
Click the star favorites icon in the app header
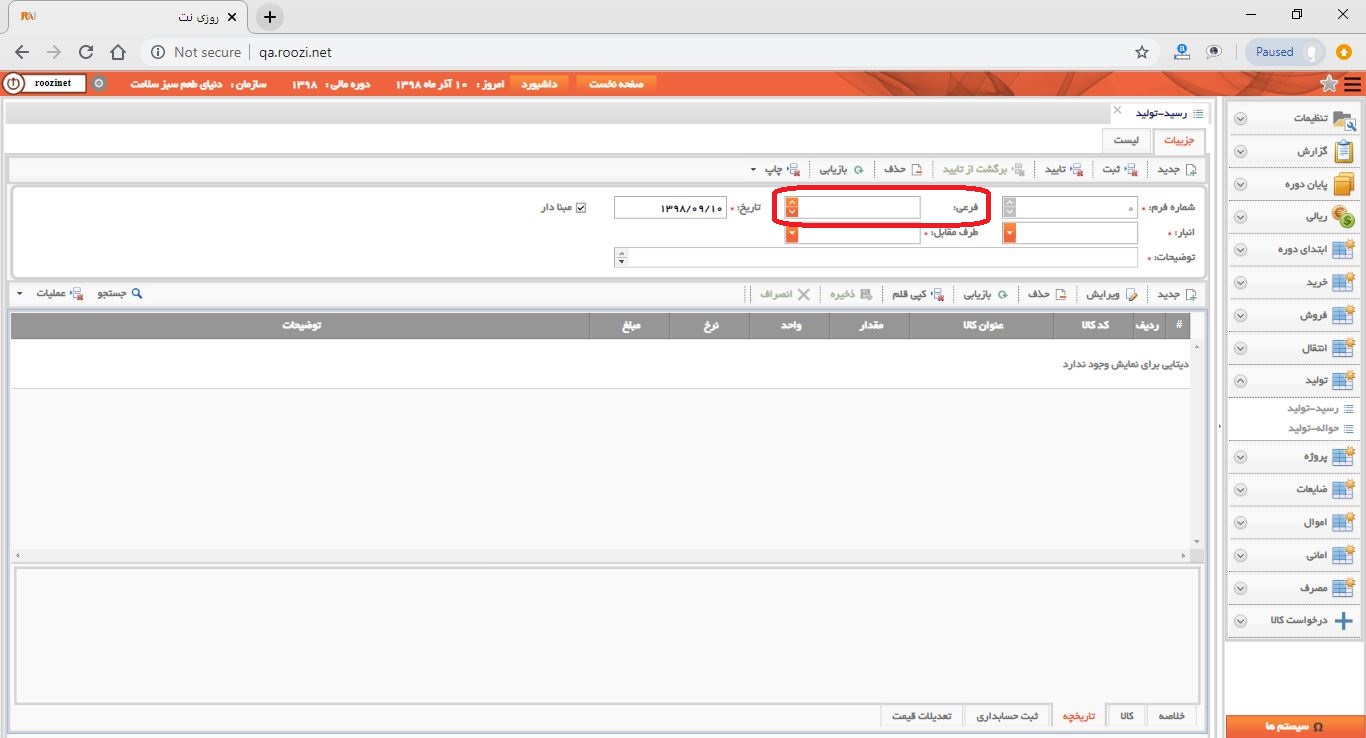point(1329,83)
